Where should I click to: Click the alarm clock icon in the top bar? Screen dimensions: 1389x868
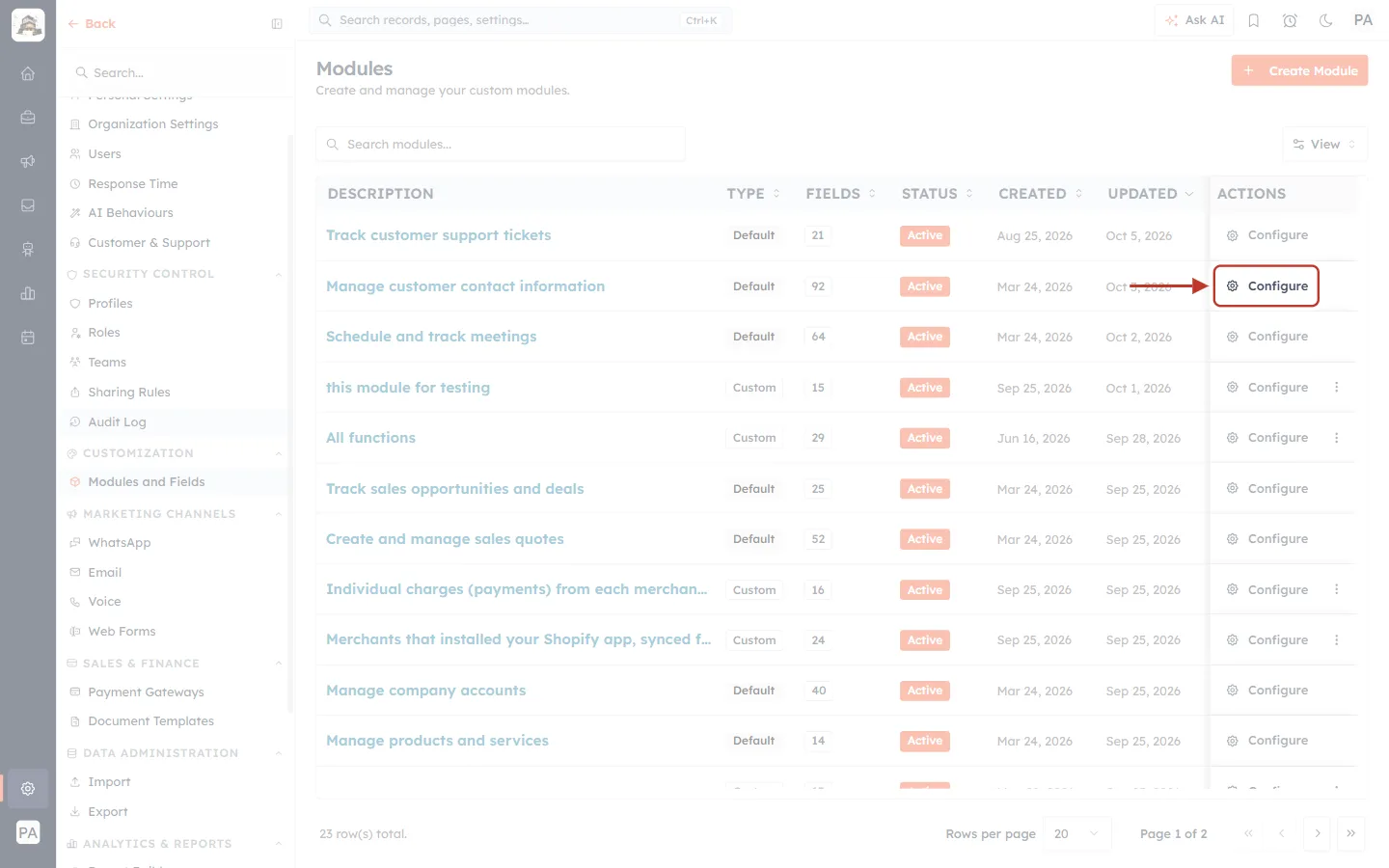[x=1290, y=20]
